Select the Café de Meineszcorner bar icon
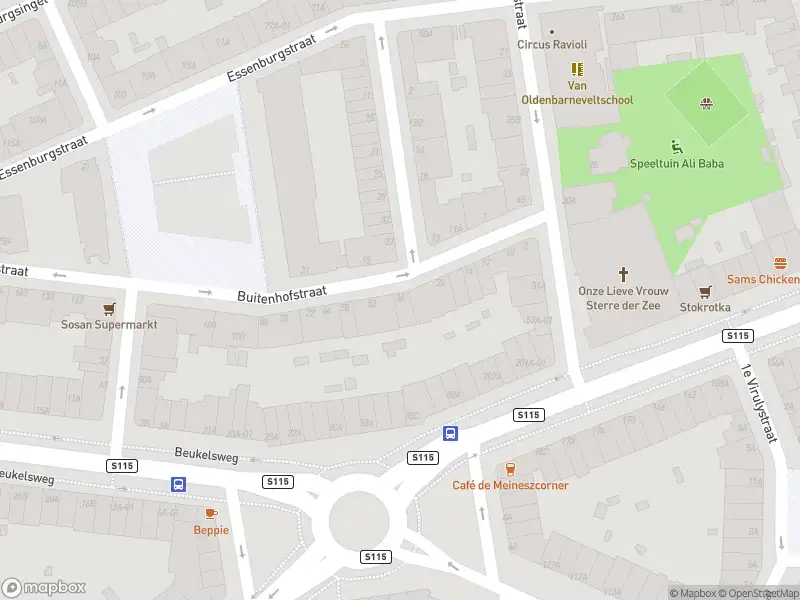Screen dimensions: 800x600 (510, 469)
